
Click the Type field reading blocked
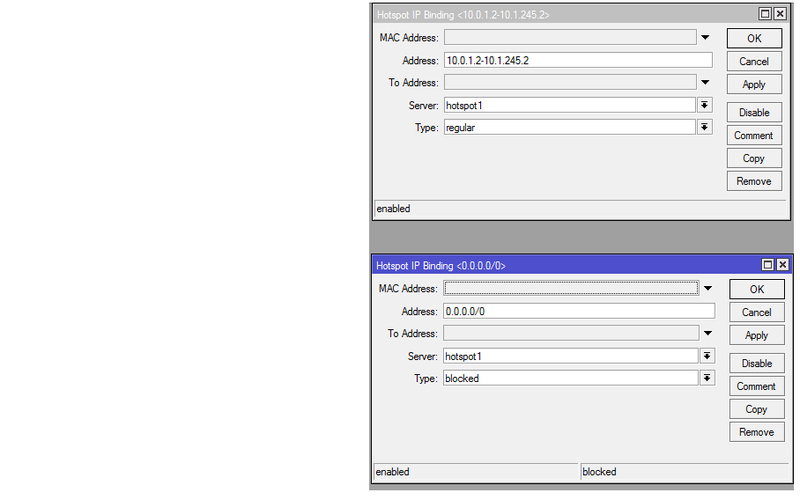coord(570,378)
